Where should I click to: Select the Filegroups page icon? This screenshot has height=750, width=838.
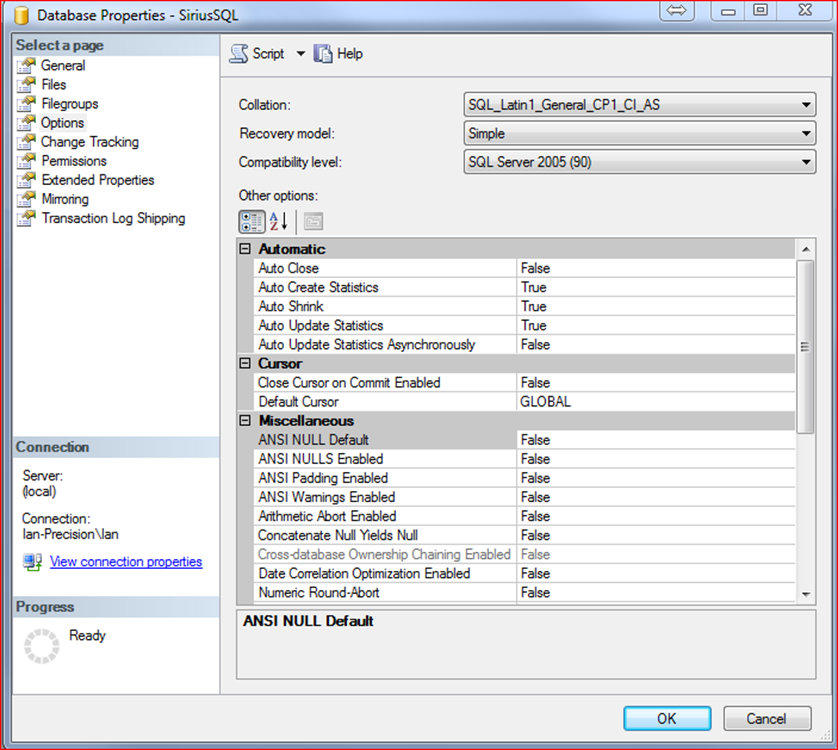(x=27, y=104)
